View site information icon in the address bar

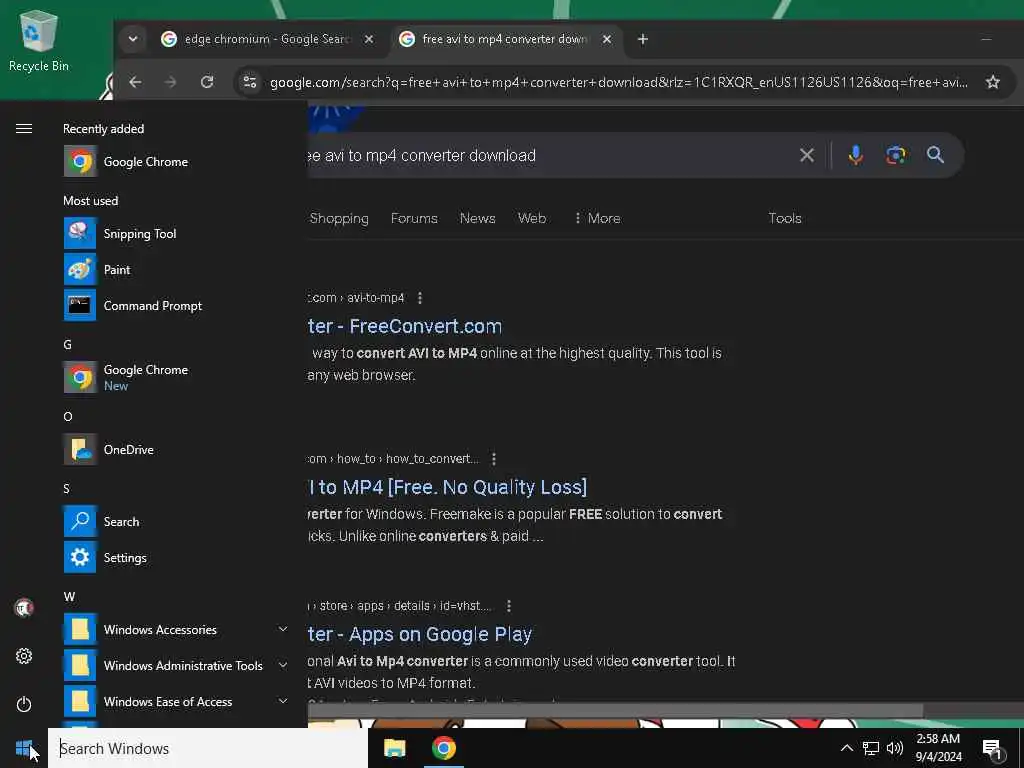pos(249,82)
